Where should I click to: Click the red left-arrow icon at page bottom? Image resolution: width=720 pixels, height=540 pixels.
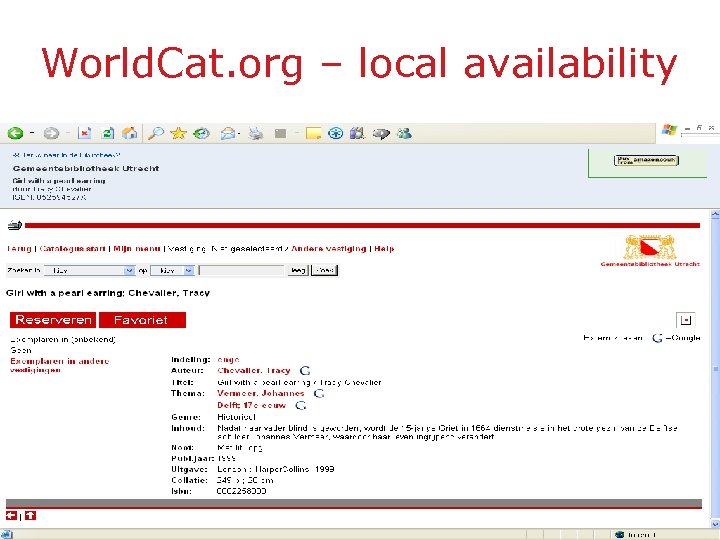coord(11,516)
